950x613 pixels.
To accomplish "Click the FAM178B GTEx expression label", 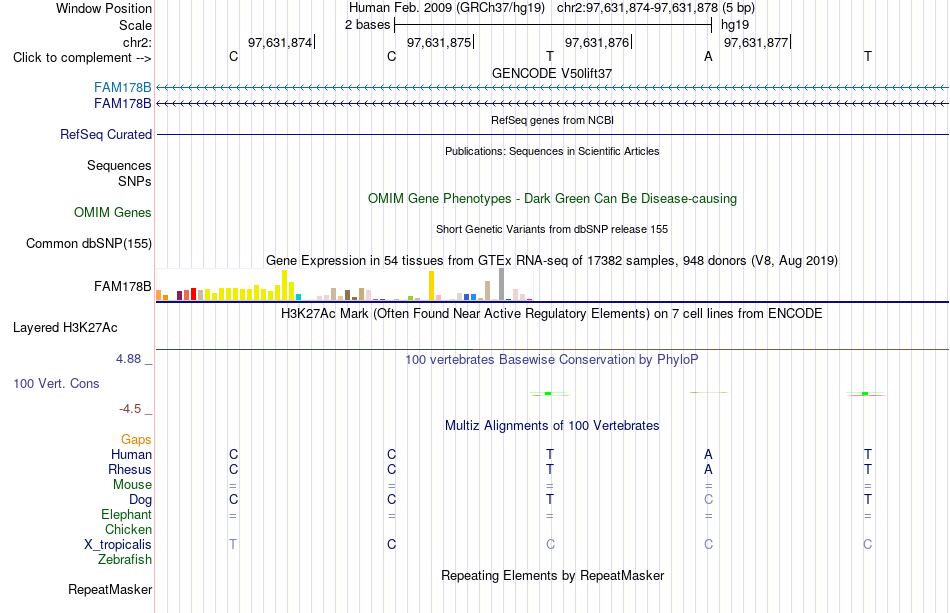I will [x=122, y=287].
